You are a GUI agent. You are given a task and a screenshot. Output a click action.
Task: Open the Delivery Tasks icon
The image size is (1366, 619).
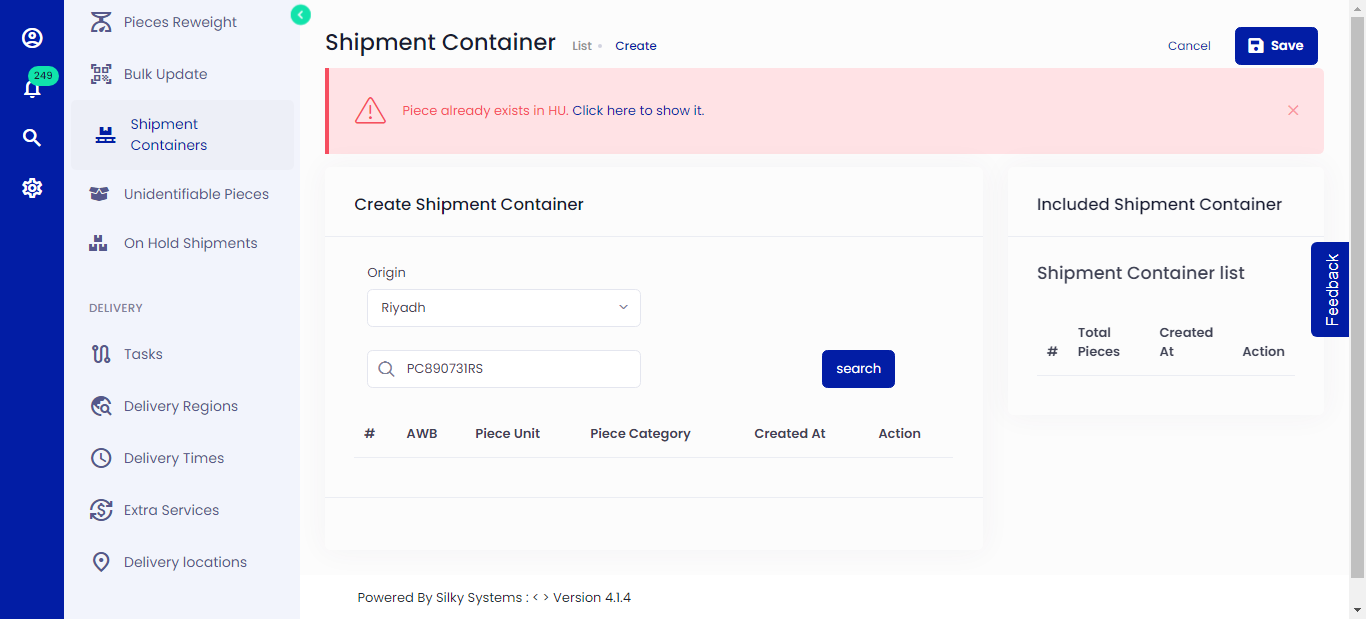[x=99, y=353]
